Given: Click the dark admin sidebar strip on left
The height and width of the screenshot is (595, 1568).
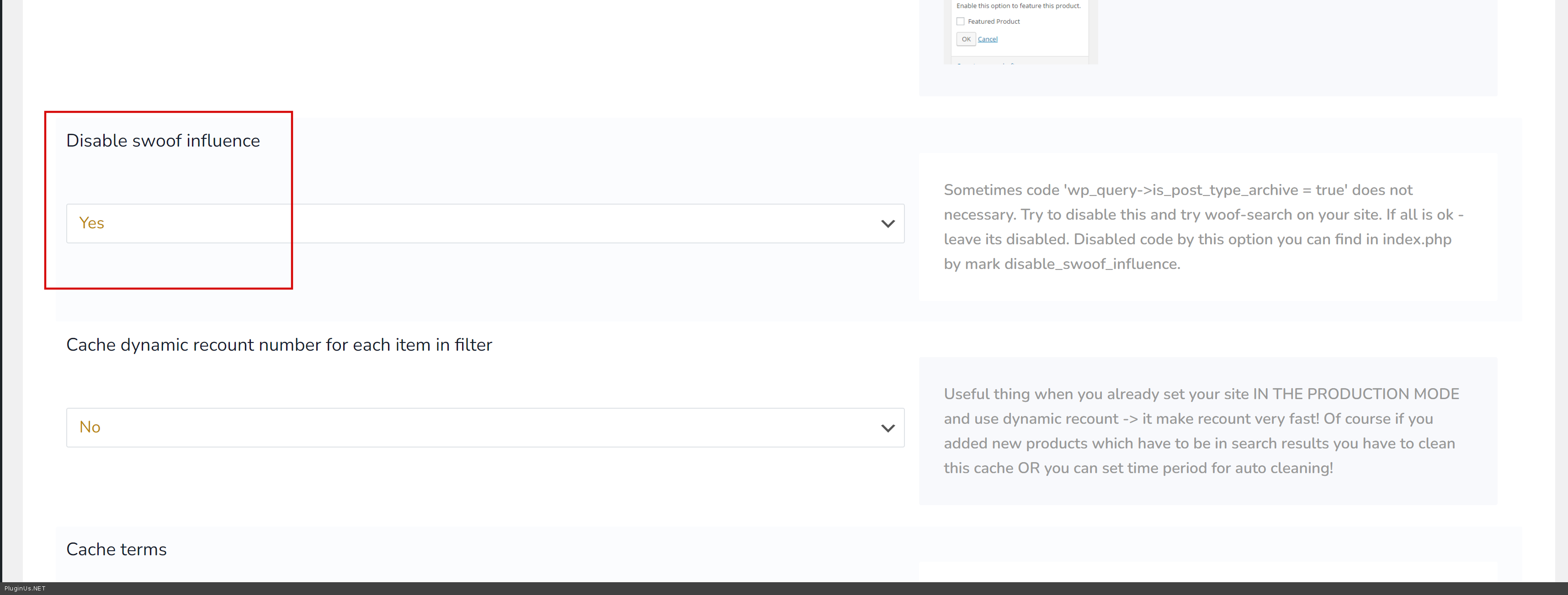Looking at the screenshot, I should (1, 292).
